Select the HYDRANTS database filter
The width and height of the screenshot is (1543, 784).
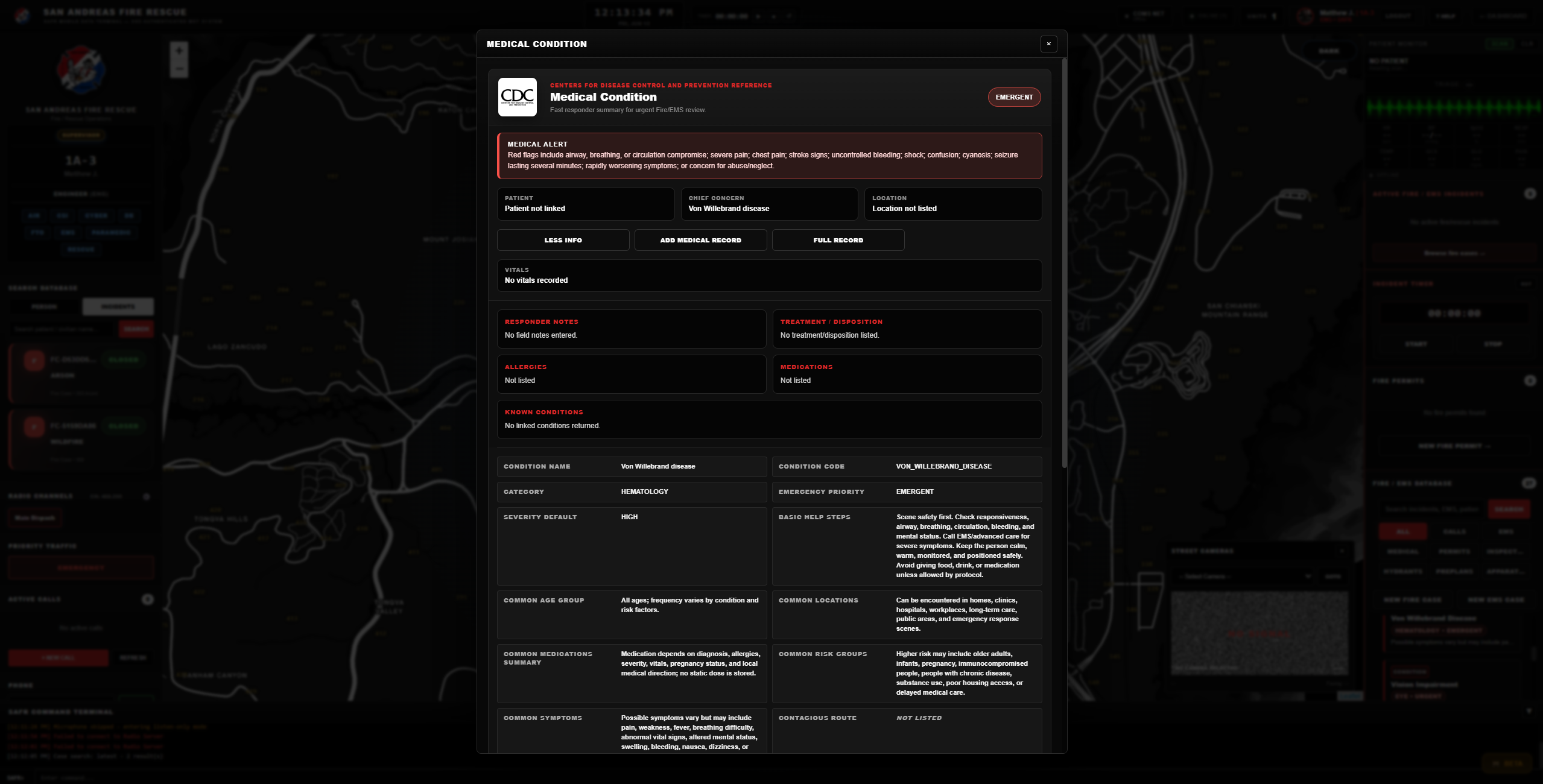pos(1402,572)
